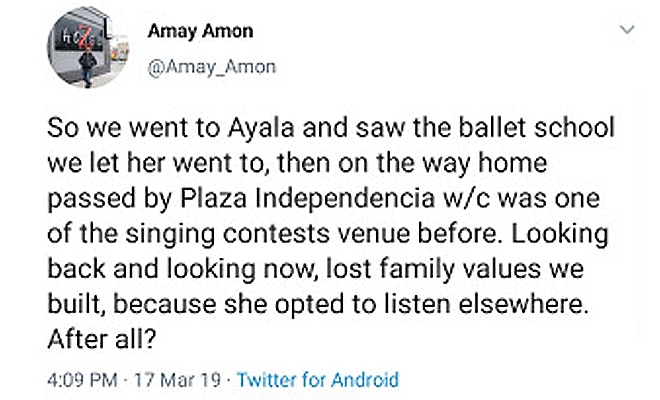Screen dimensions: 660x400
Task: Open the Amay Amon display name
Action: (x=200, y=31)
